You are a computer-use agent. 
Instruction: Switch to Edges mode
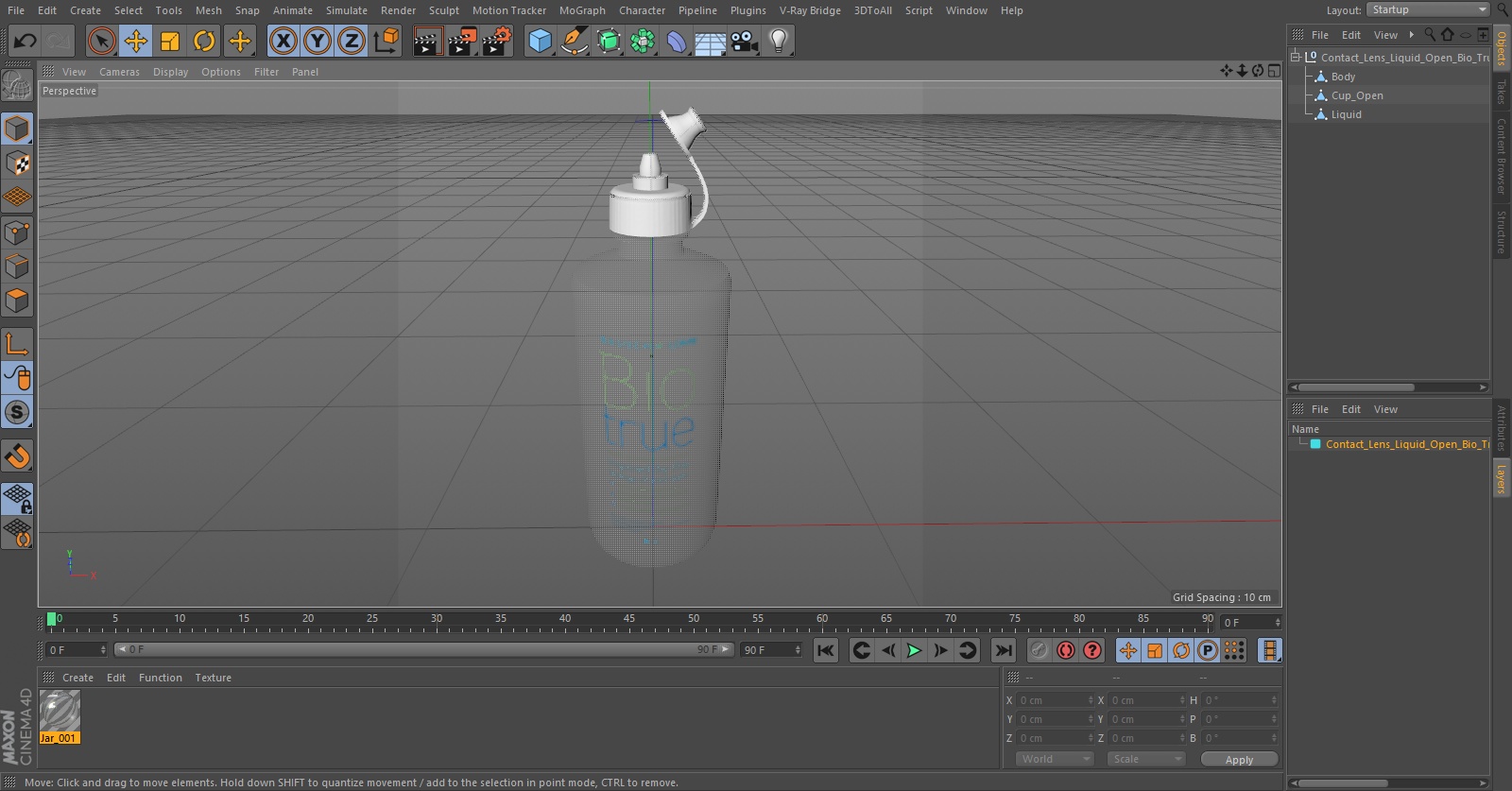pyautogui.click(x=17, y=267)
